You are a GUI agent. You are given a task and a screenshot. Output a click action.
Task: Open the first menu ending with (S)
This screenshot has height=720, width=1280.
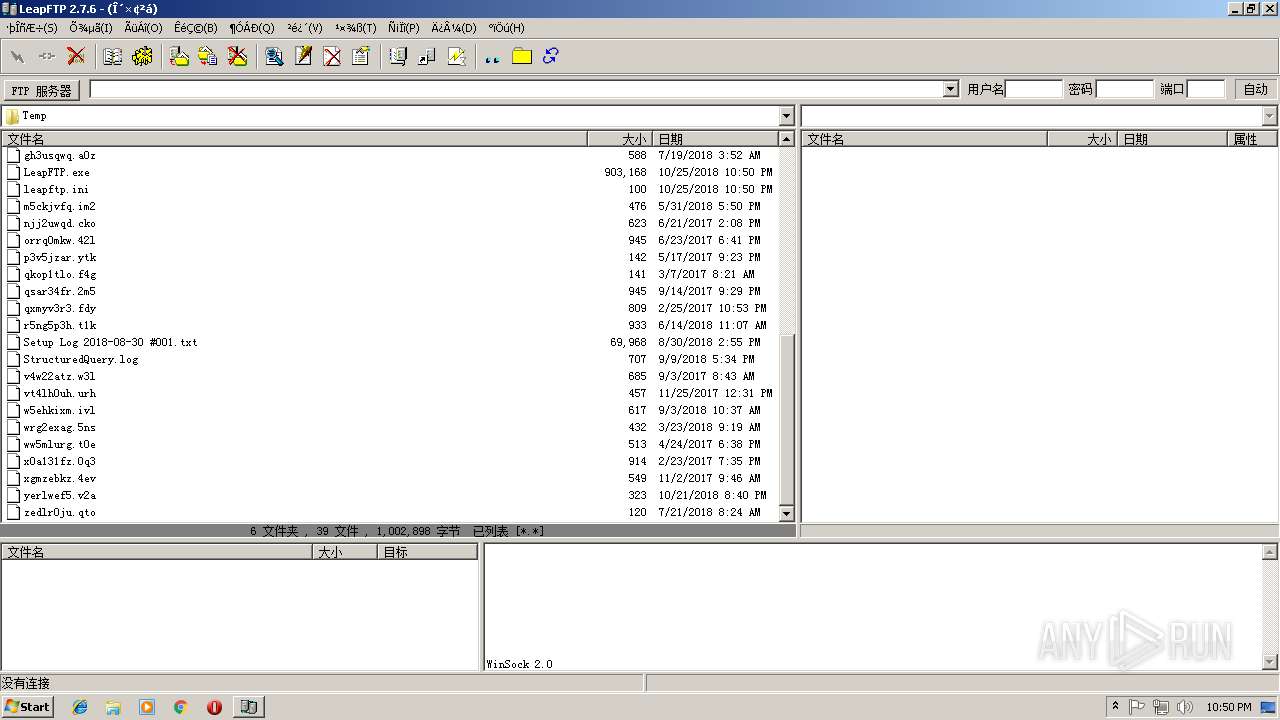[32, 28]
